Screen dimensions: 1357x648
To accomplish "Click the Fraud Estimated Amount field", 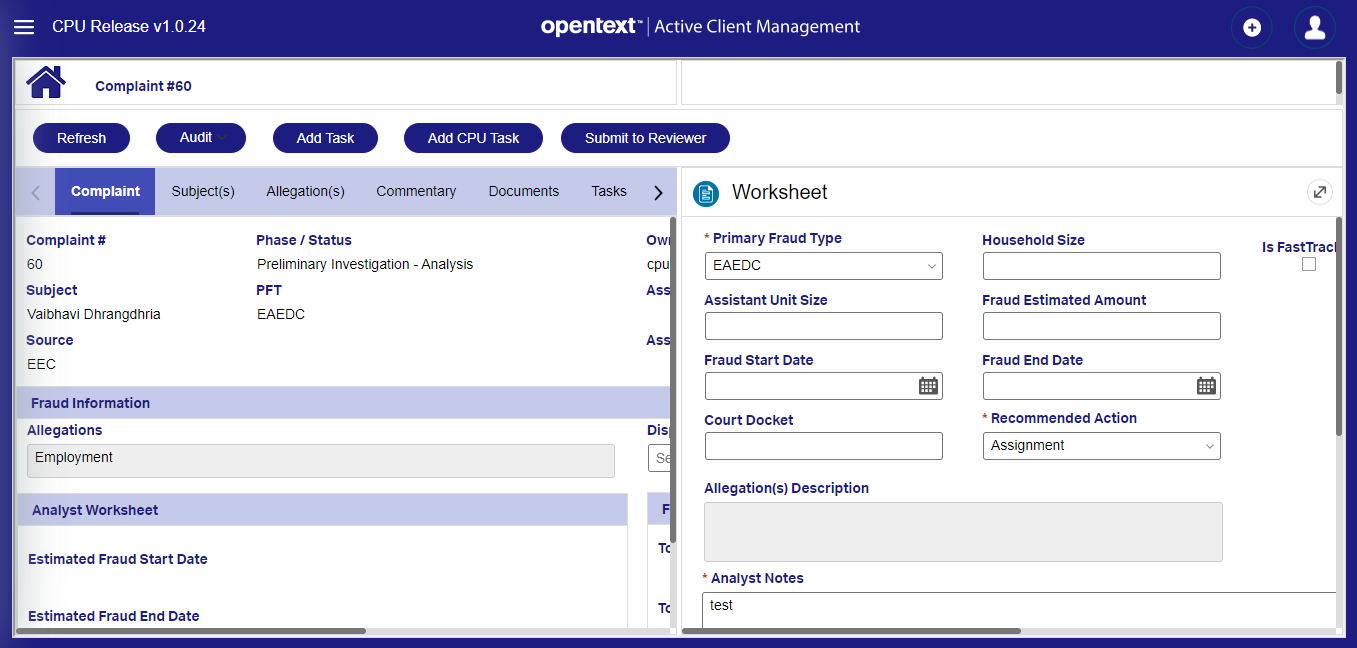I will (1101, 326).
